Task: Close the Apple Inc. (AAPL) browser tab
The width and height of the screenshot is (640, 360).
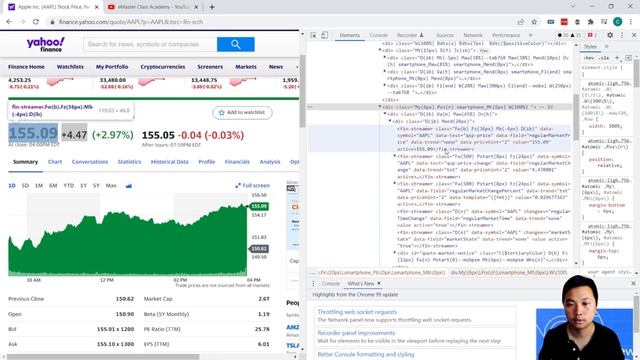Action: (x=97, y=7)
